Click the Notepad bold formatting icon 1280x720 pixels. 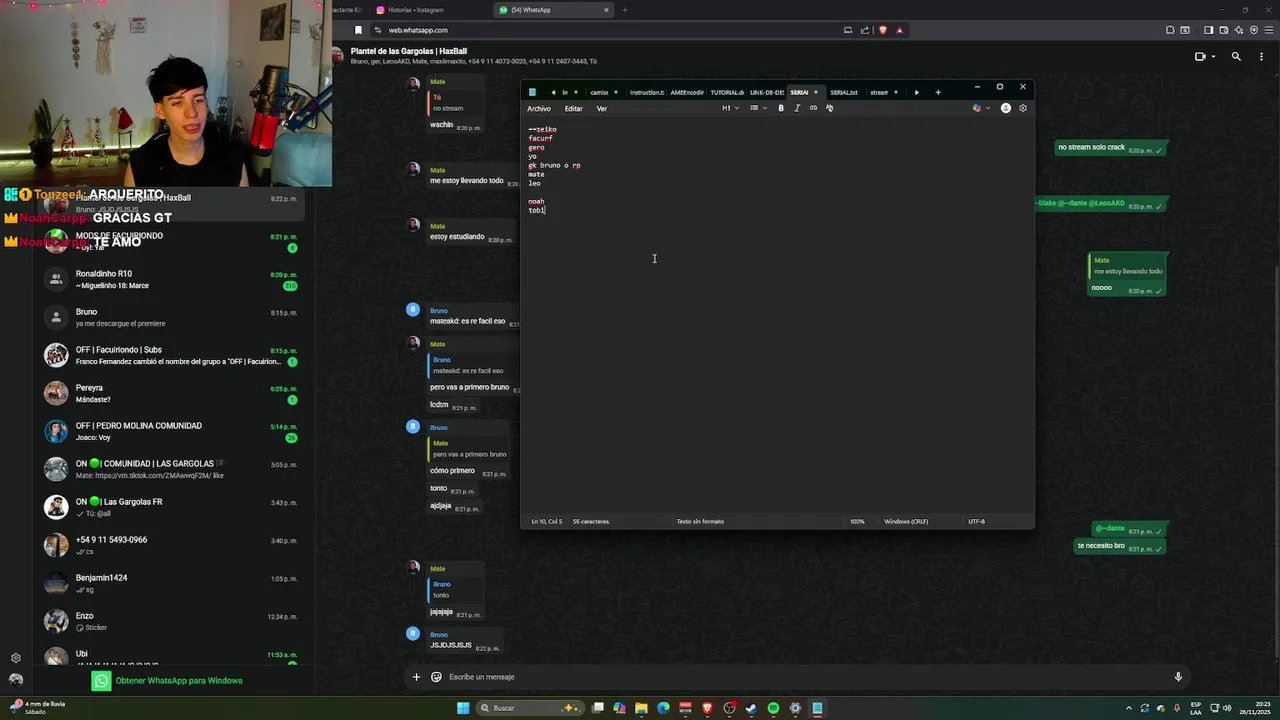781,108
